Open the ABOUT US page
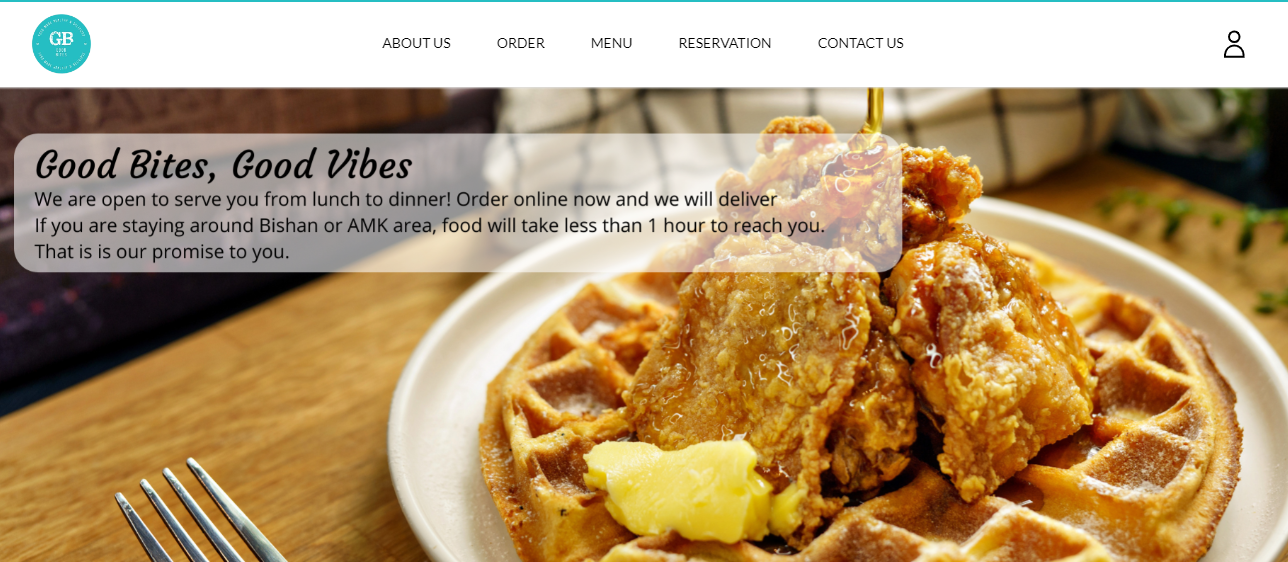The image size is (1288, 562). tap(416, 43)
